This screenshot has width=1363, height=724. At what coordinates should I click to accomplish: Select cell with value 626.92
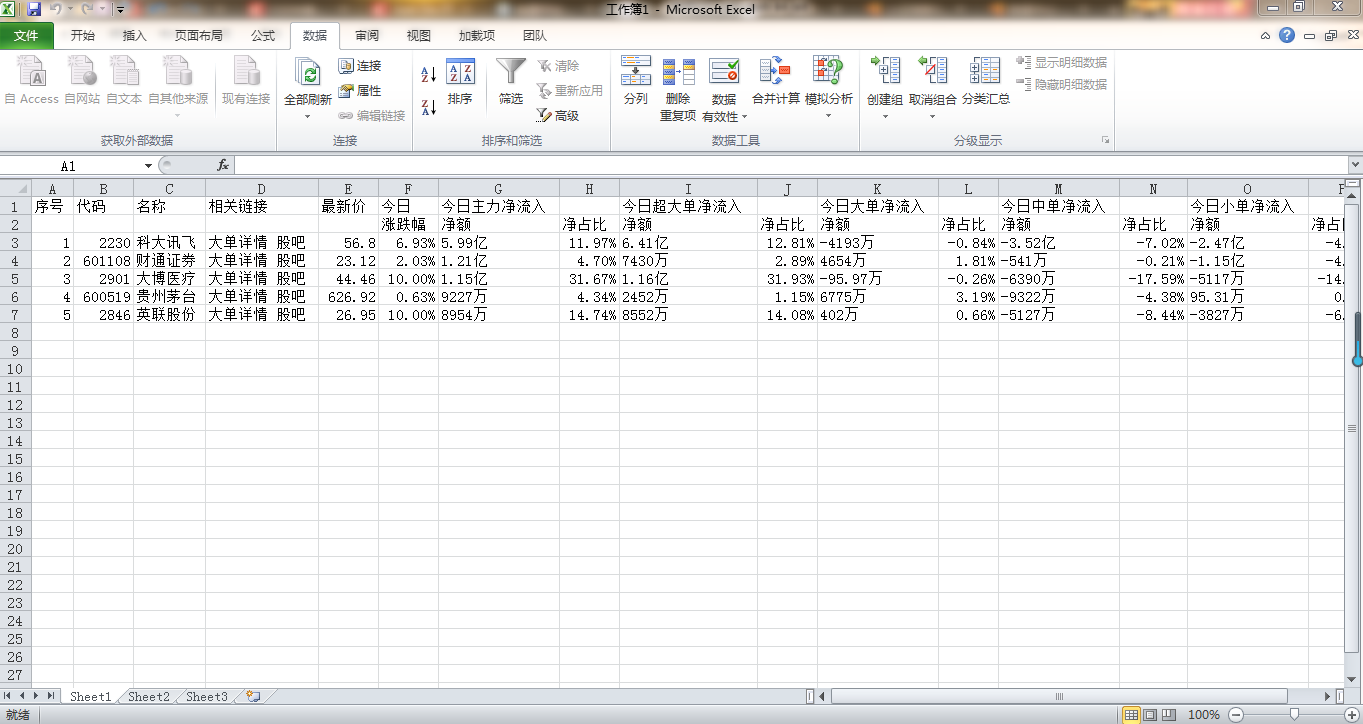(x=348, y=296)
